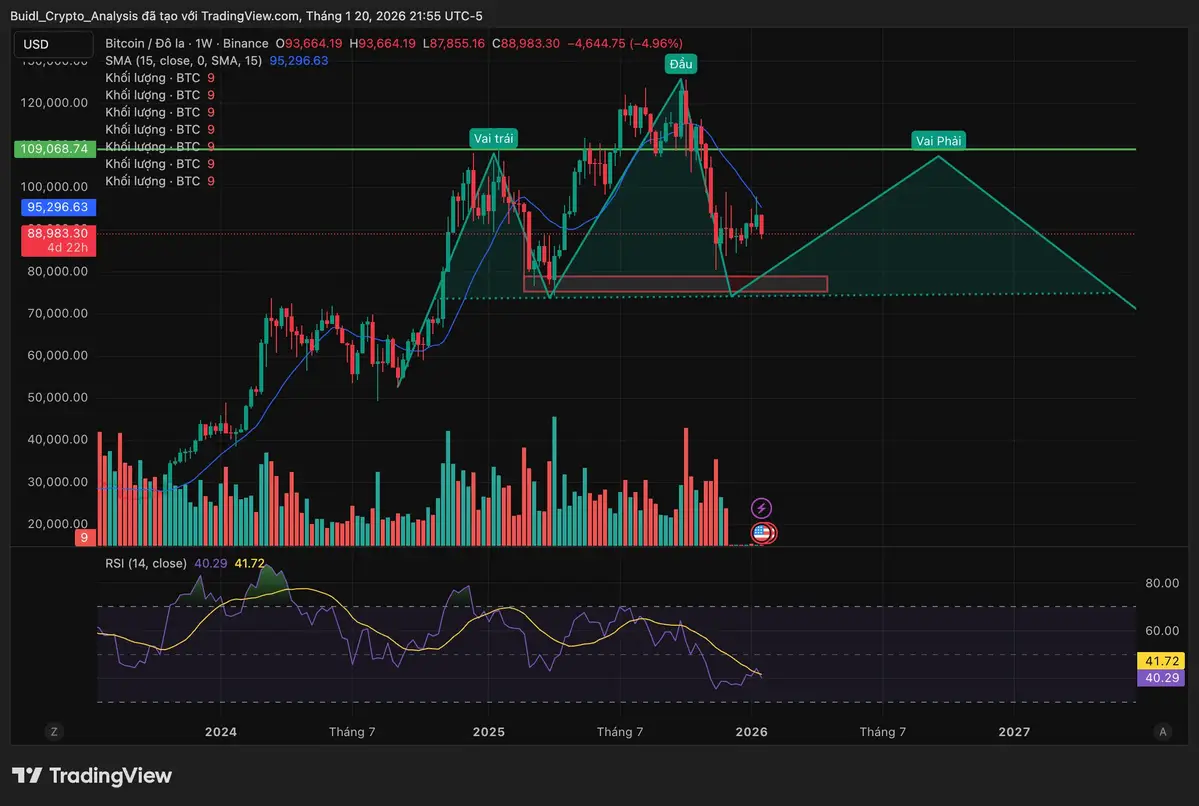Click the A auto-scale control at bottom right

click(x=1165, y=731)
